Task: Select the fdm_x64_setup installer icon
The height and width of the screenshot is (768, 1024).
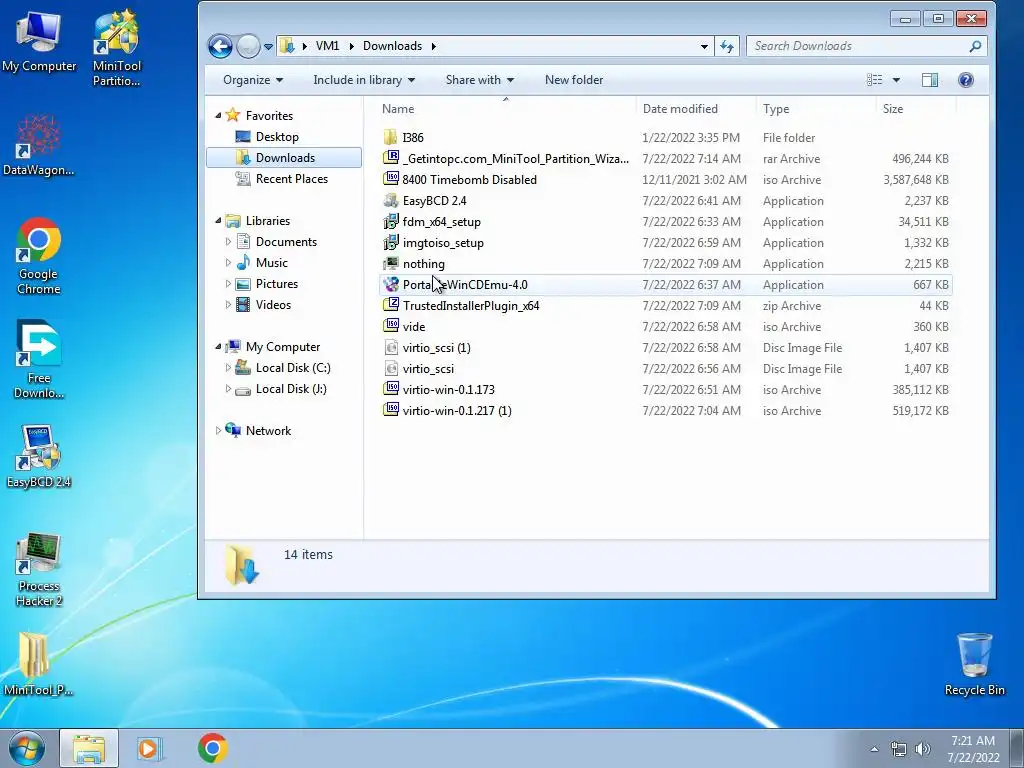Action: click(x=391, y=221)
